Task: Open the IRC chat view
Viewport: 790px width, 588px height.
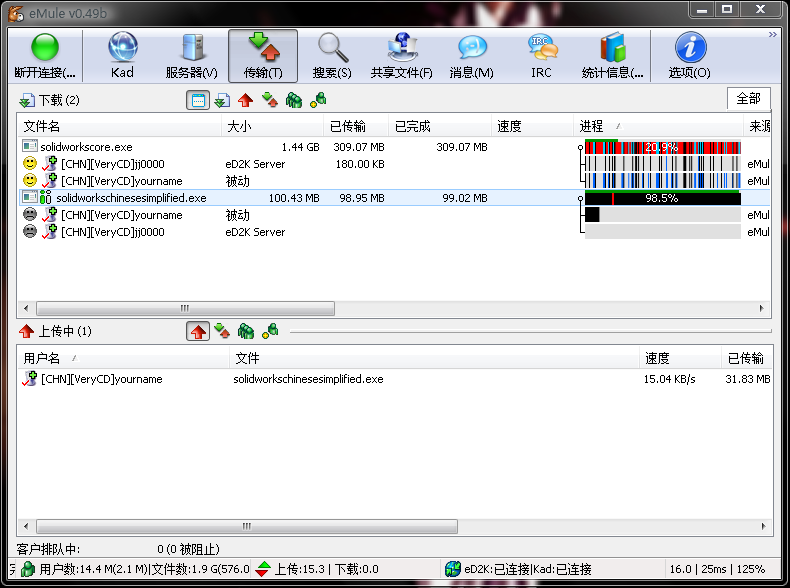Action: click(541, 55)
